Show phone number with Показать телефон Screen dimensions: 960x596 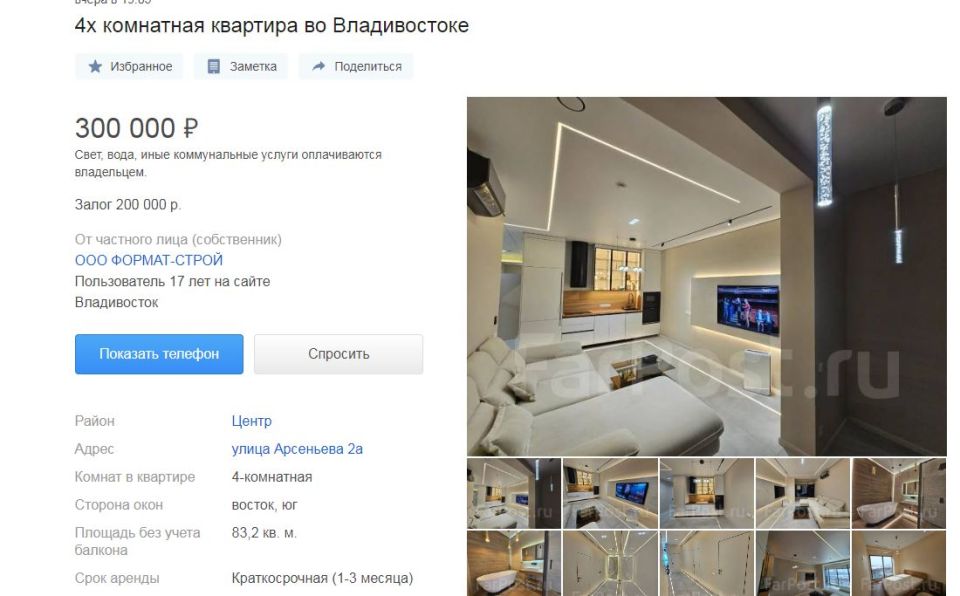coord(159,354)
